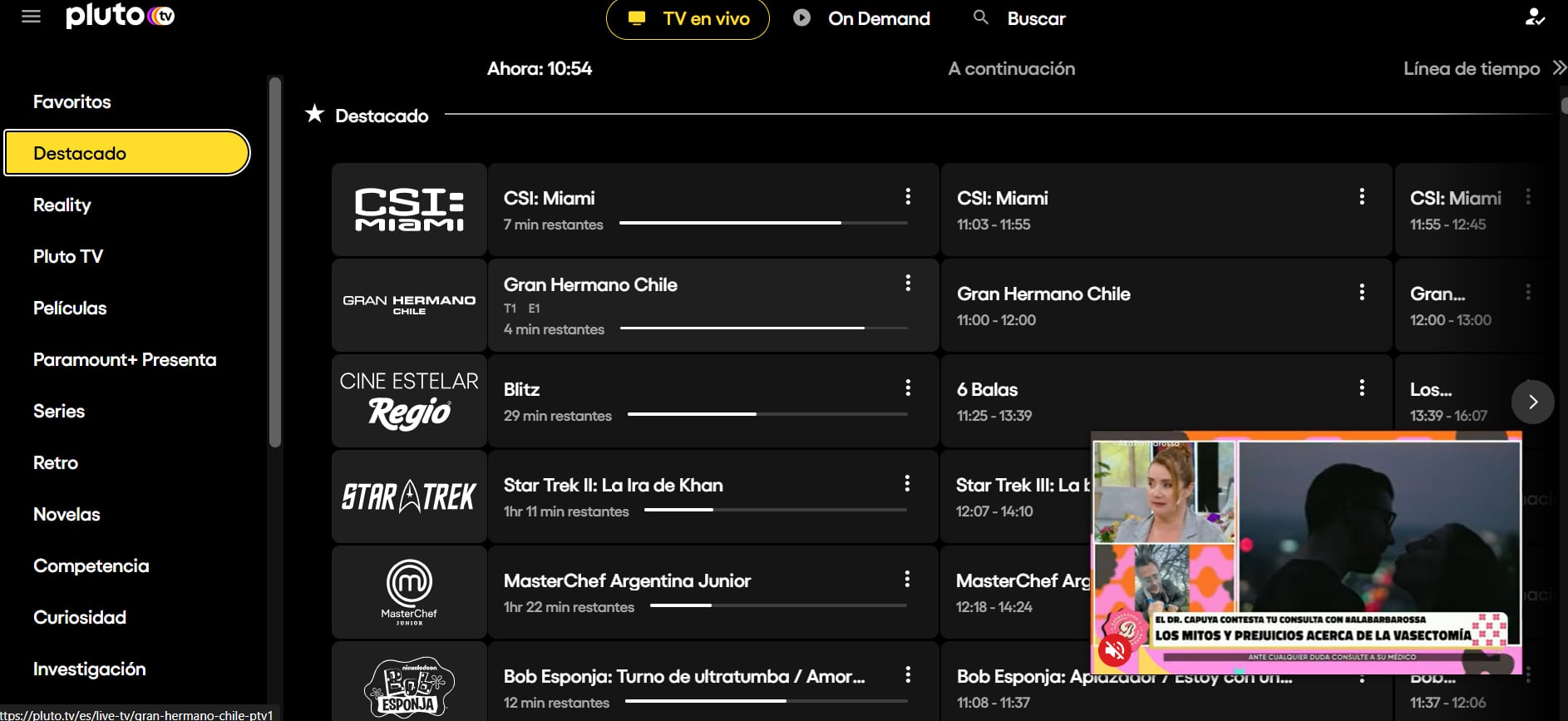Image resolution: width=1568 pixels, height=721 pixels.
Task: Select Competencia category
Action: [91, 565]
